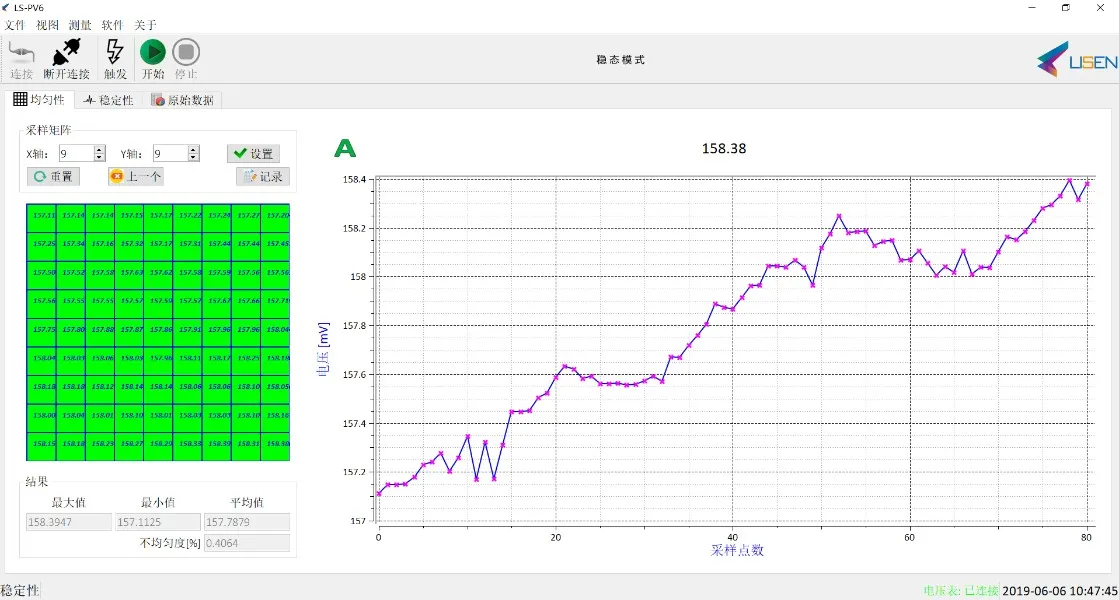
Task: Click the 设置 (Set) button with checkmark
Action: coord(253,153)
